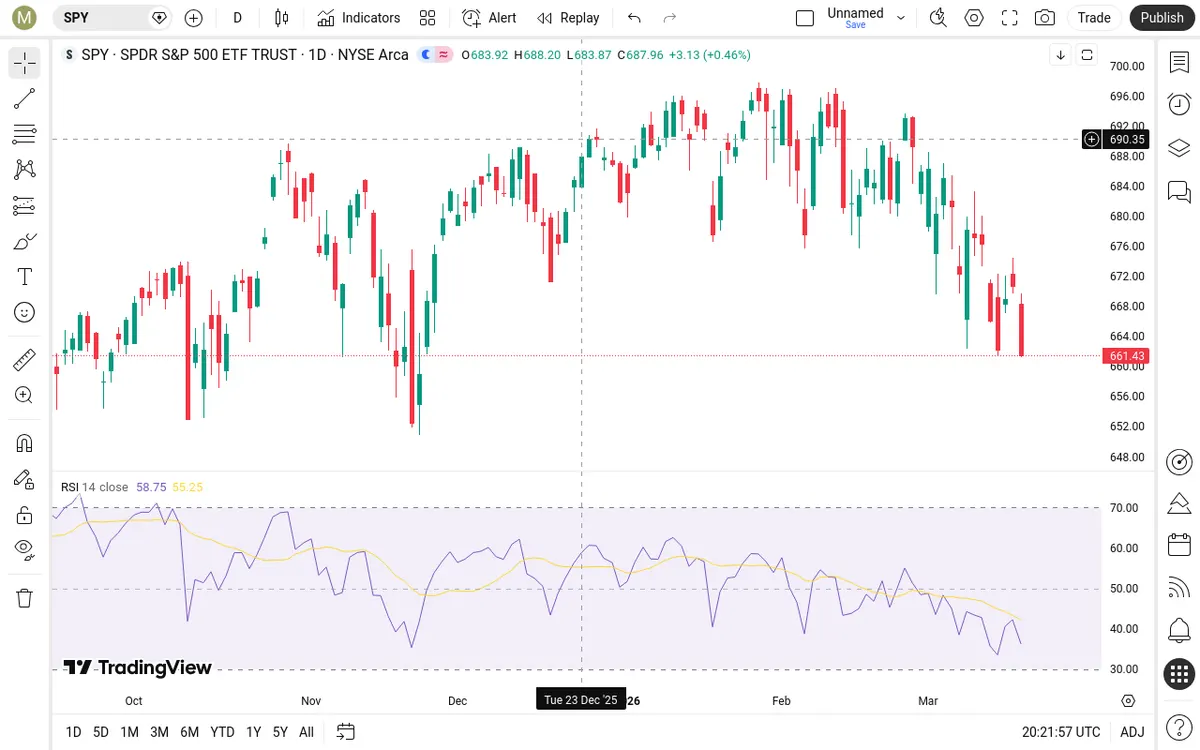Open timezone menu at 20:21:57 UTC

(x=1061, y=732)
